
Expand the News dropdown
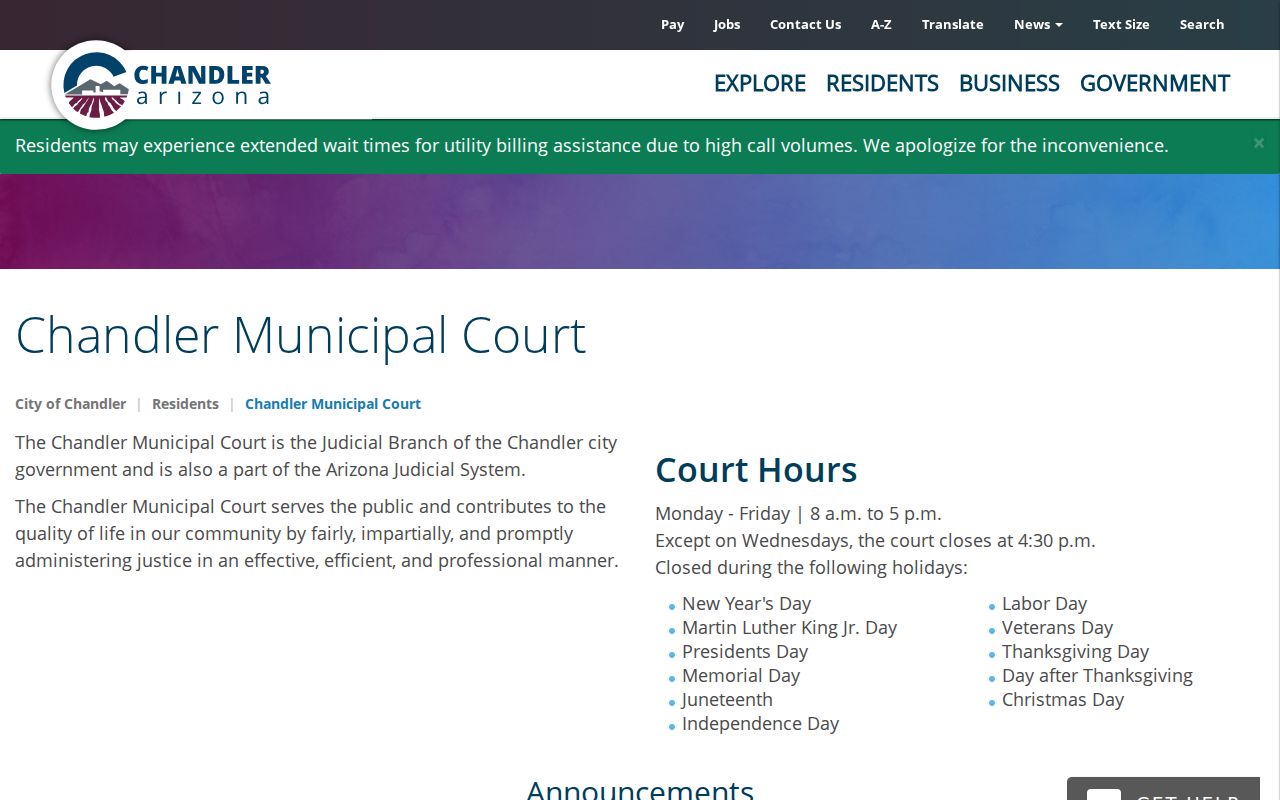click(x=1038, y=24)
